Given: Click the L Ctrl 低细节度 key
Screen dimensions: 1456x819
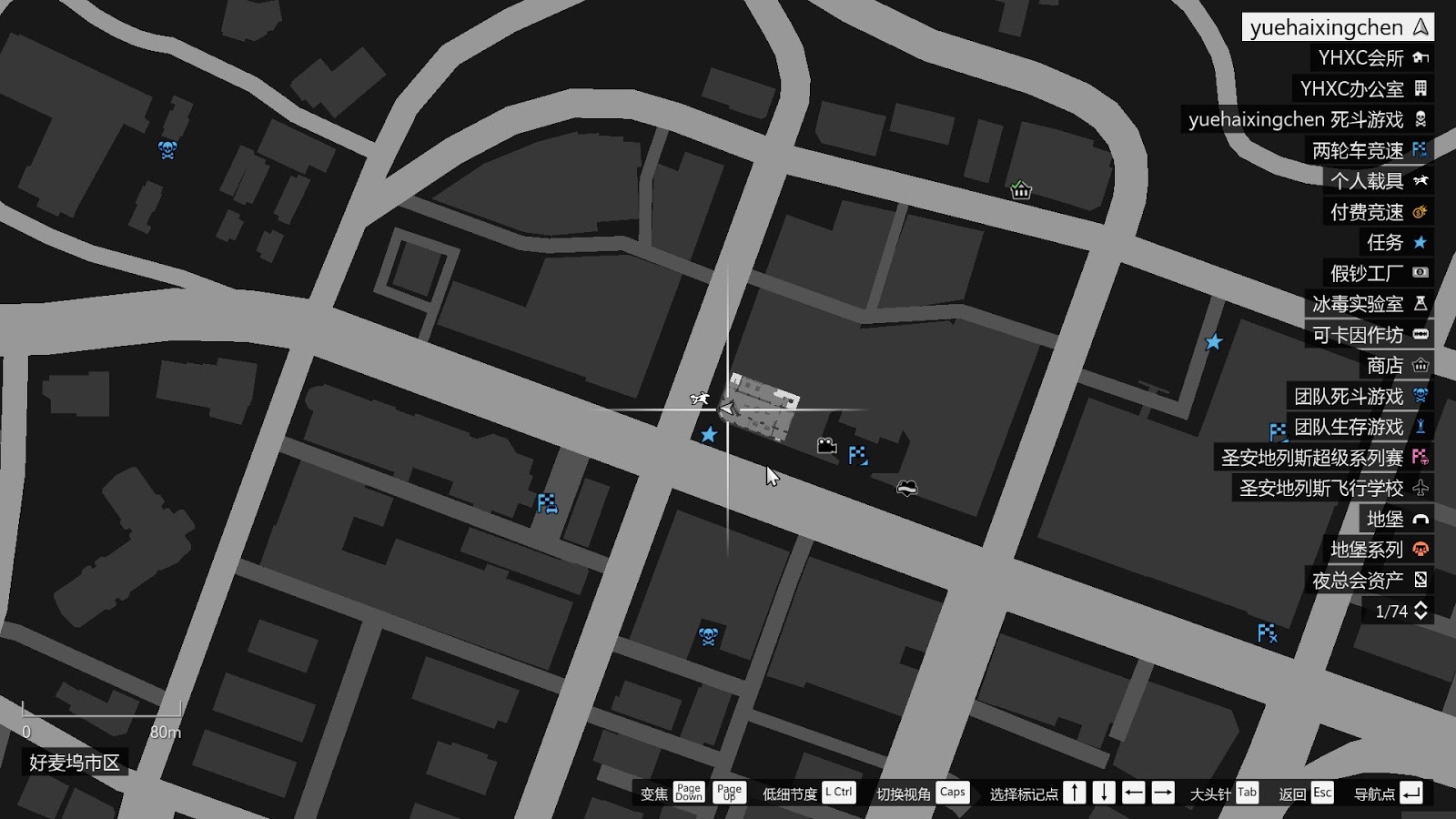Looking at the screenshot, I should coord(839,793).
